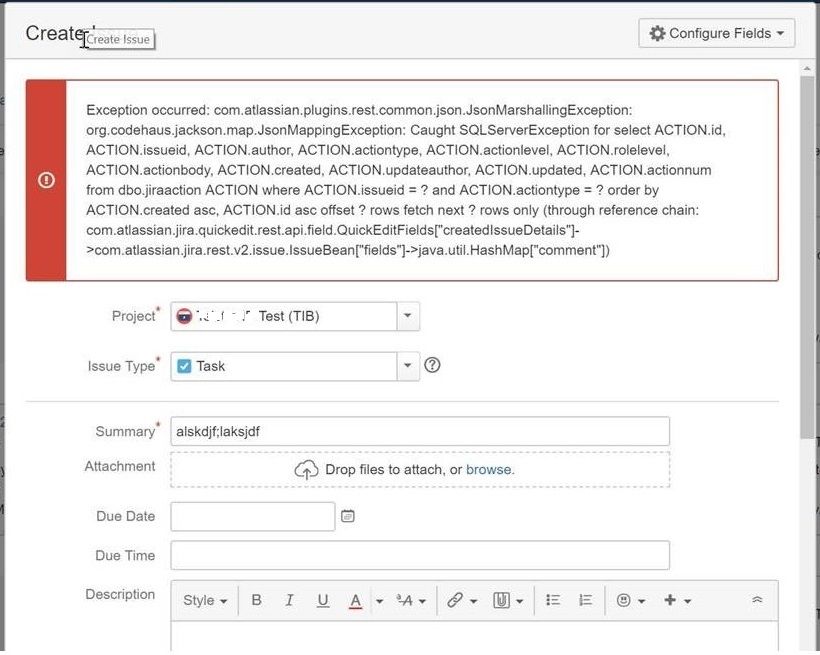The width and height of the screenshot is (820, 655).
Task: Insert a numbered list
Action: [x=586, y=600]
